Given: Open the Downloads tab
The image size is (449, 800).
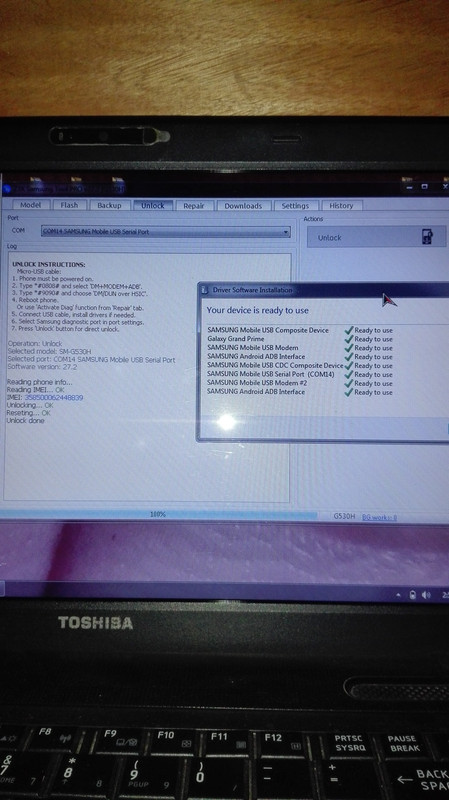Looking at the screenshot, I should (x=243, y=206).
